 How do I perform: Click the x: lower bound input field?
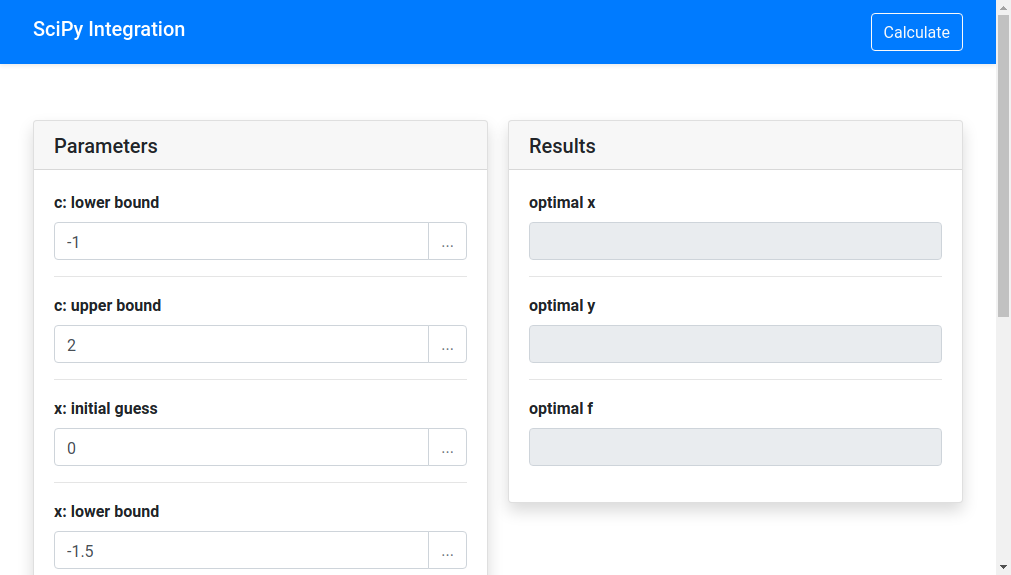coord(241,551)
